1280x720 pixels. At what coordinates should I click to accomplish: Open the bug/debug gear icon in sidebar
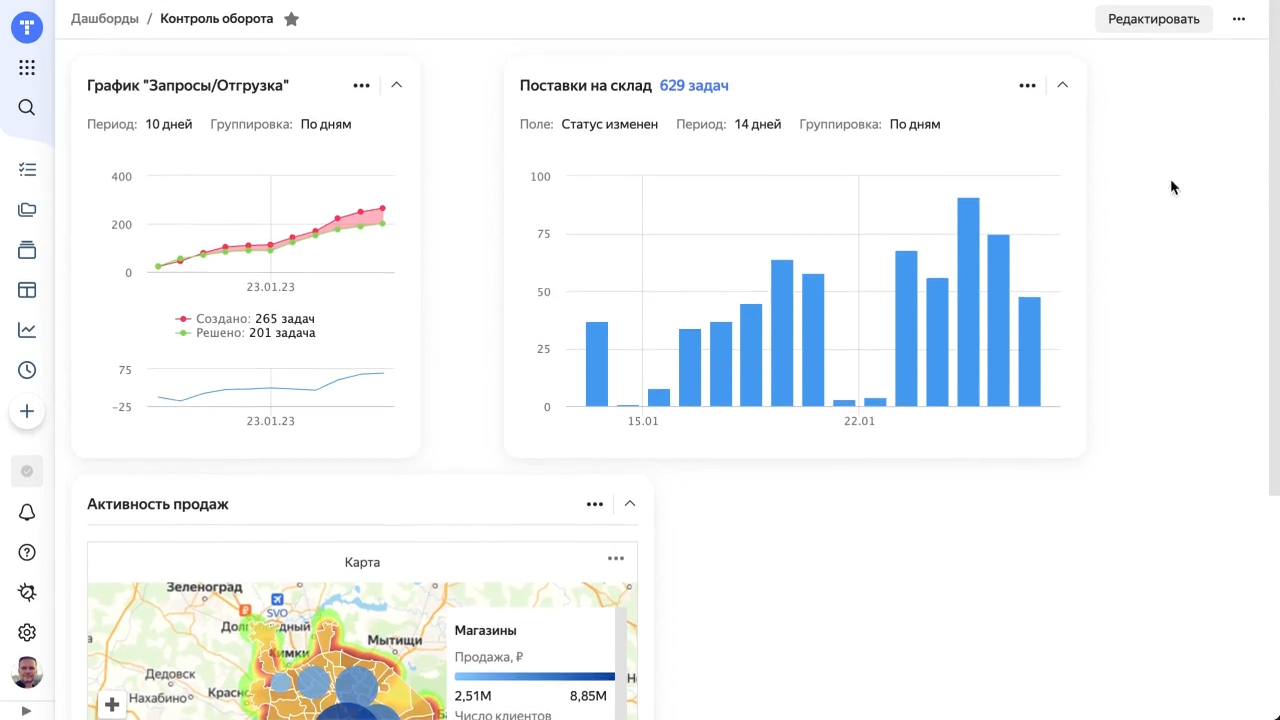coord(27,592)
